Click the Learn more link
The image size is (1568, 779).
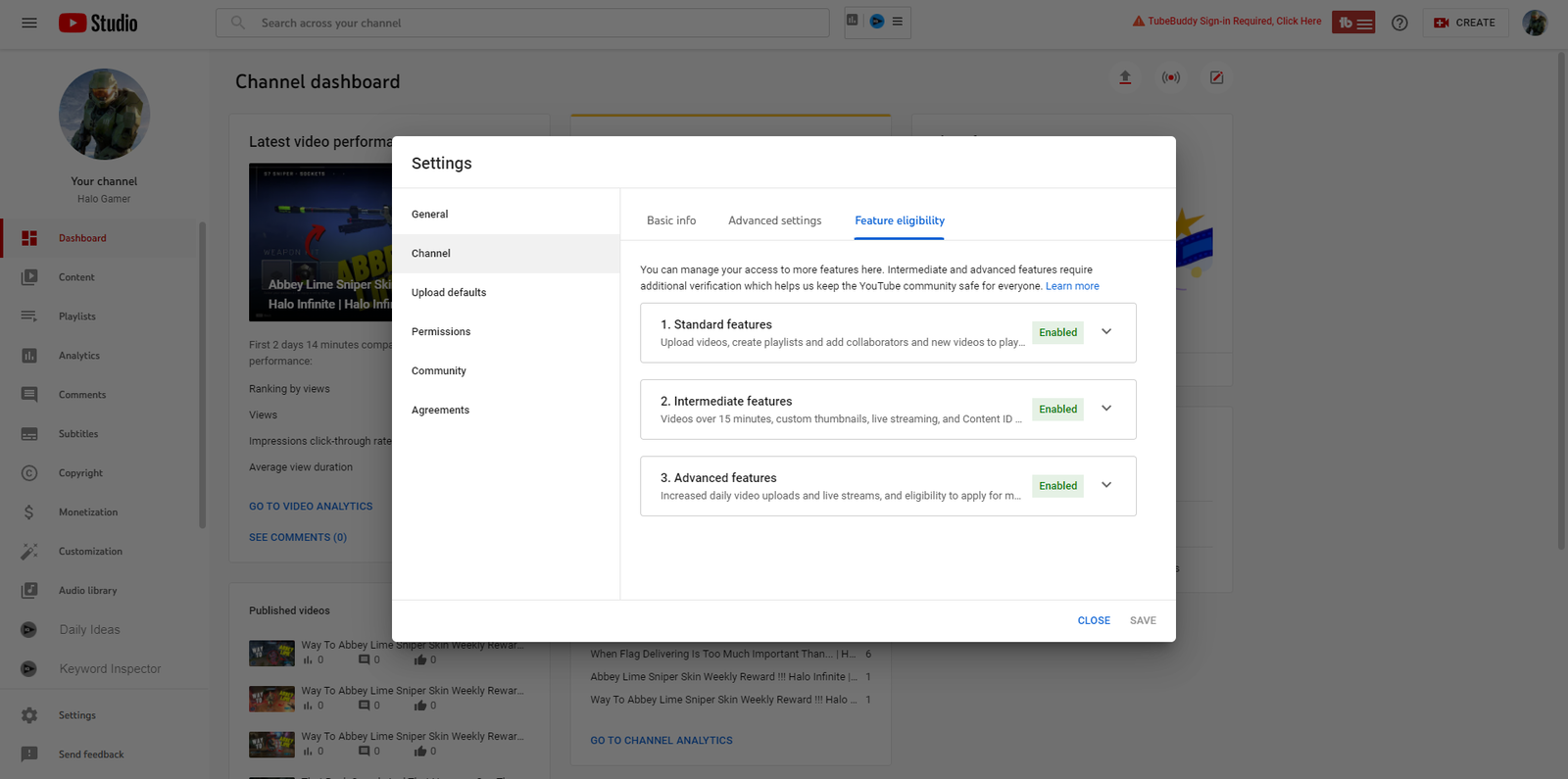click(x=1072, y=286)
